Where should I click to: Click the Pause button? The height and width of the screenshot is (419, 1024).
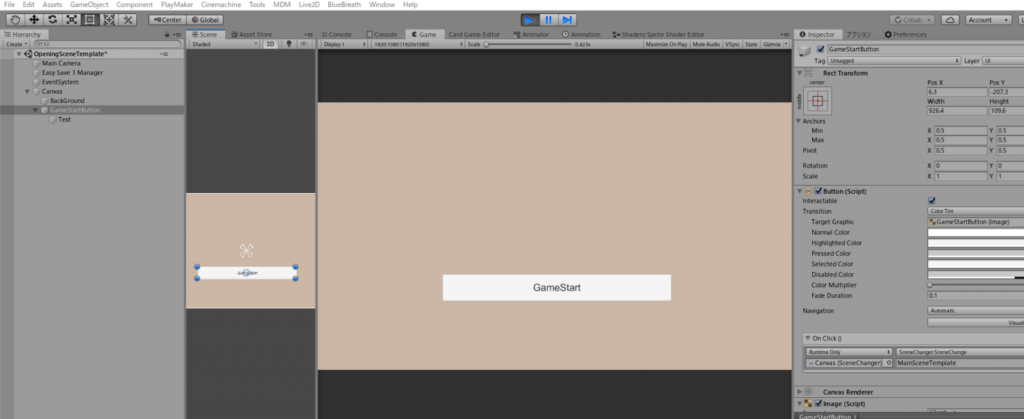point(548,19)
